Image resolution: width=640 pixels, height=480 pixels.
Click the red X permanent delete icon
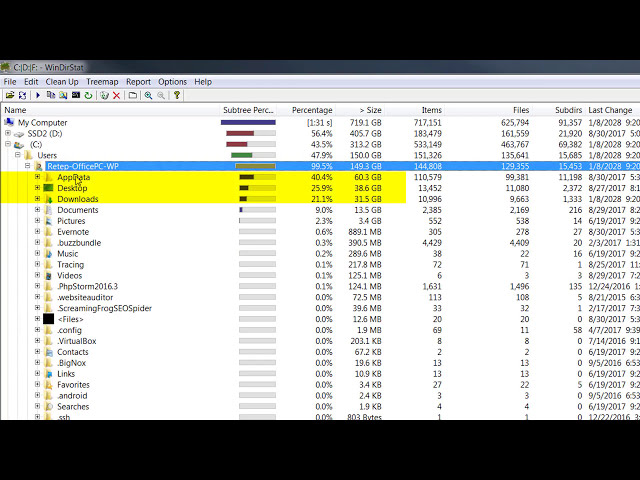tap(117, 95)
